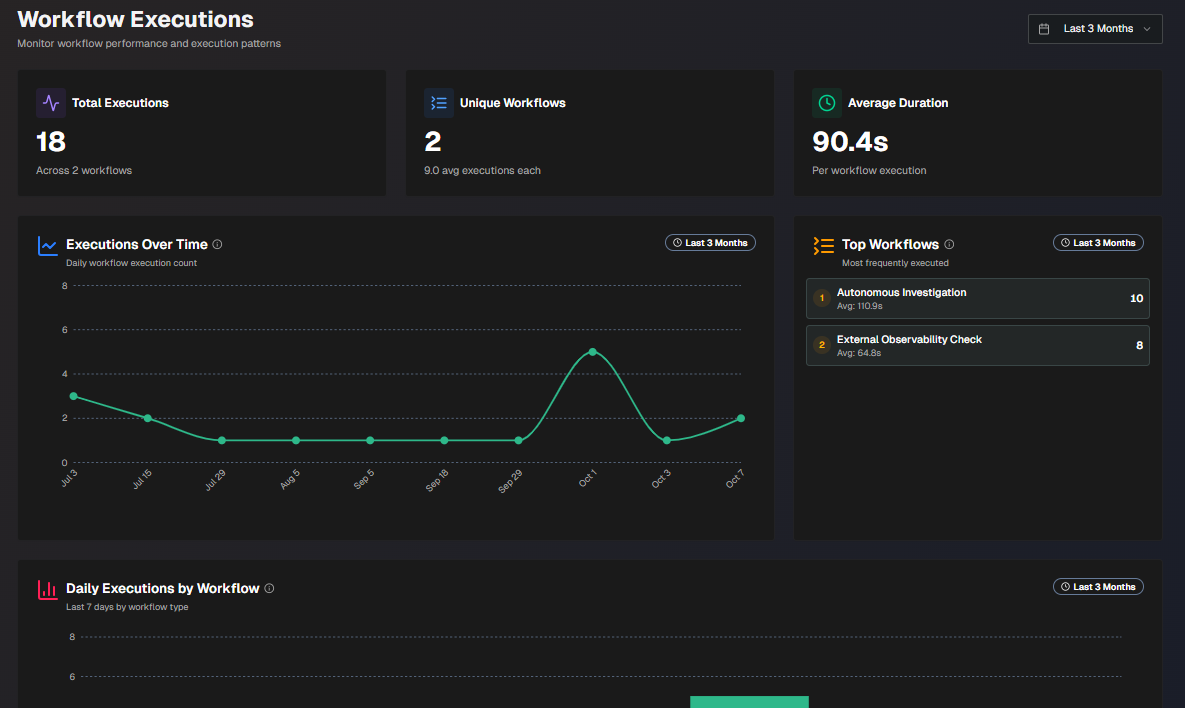Click Last 3 Months badge on Executions chart

coord(710,243)
